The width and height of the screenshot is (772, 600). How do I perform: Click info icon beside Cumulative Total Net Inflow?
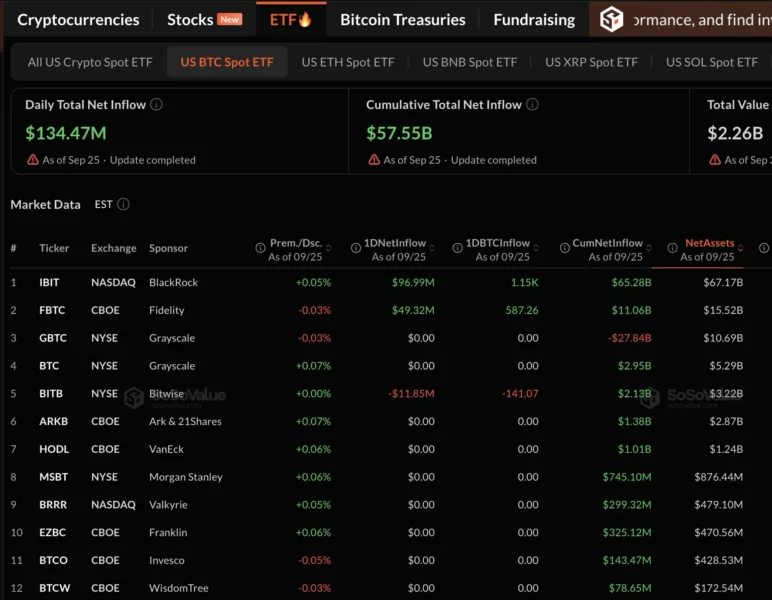[532, 104]
